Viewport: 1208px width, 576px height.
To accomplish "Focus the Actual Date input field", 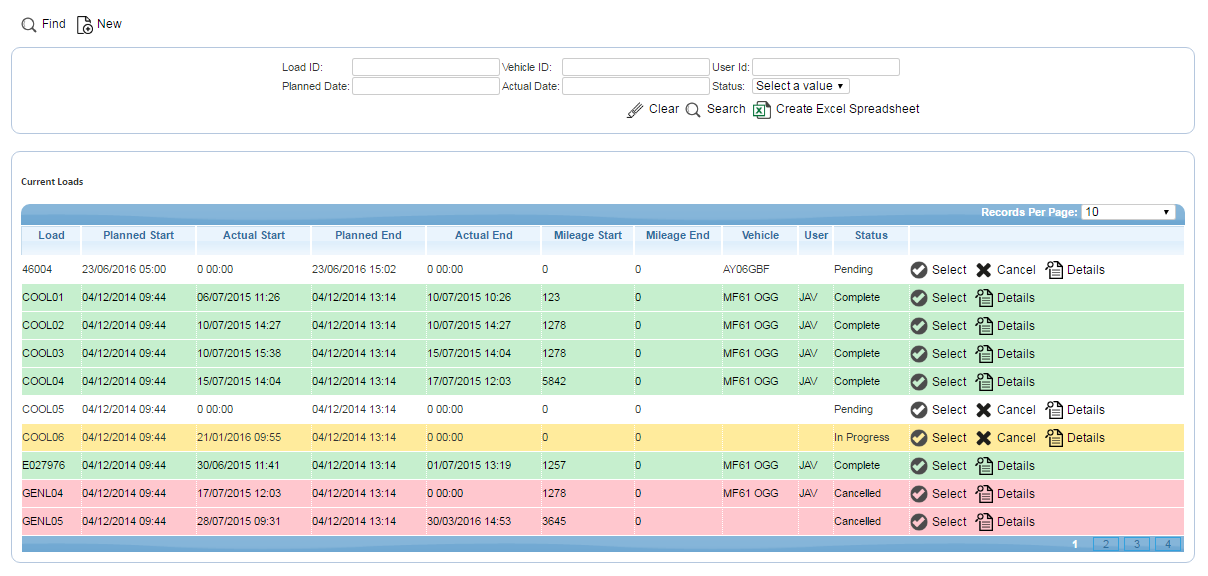I will [636, 86].
